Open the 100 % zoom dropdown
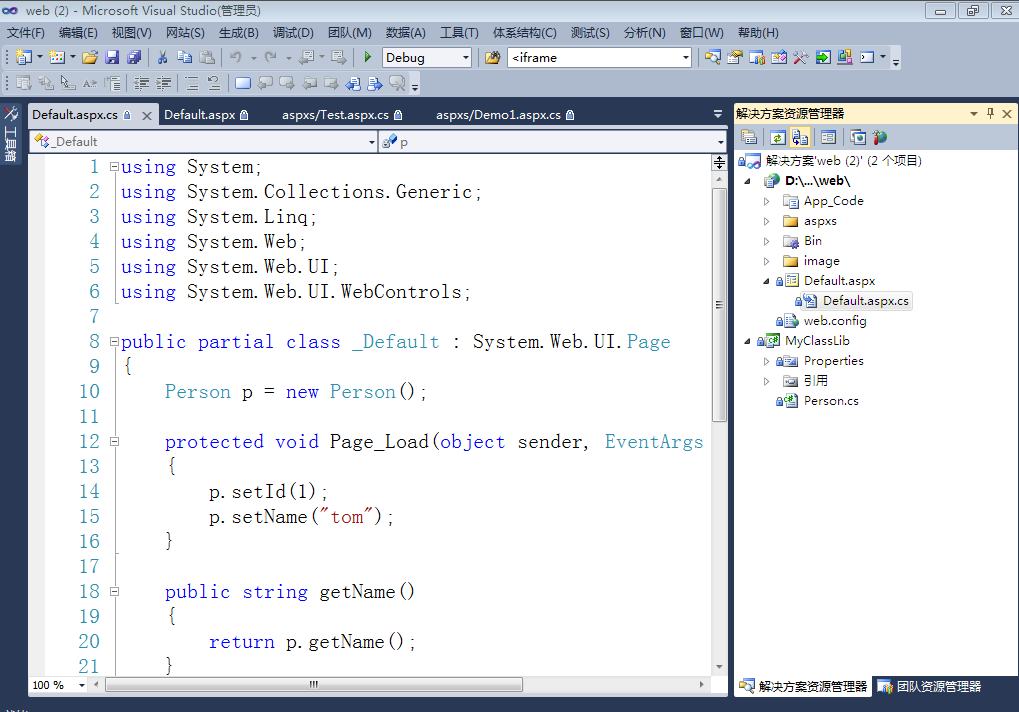 82,685
